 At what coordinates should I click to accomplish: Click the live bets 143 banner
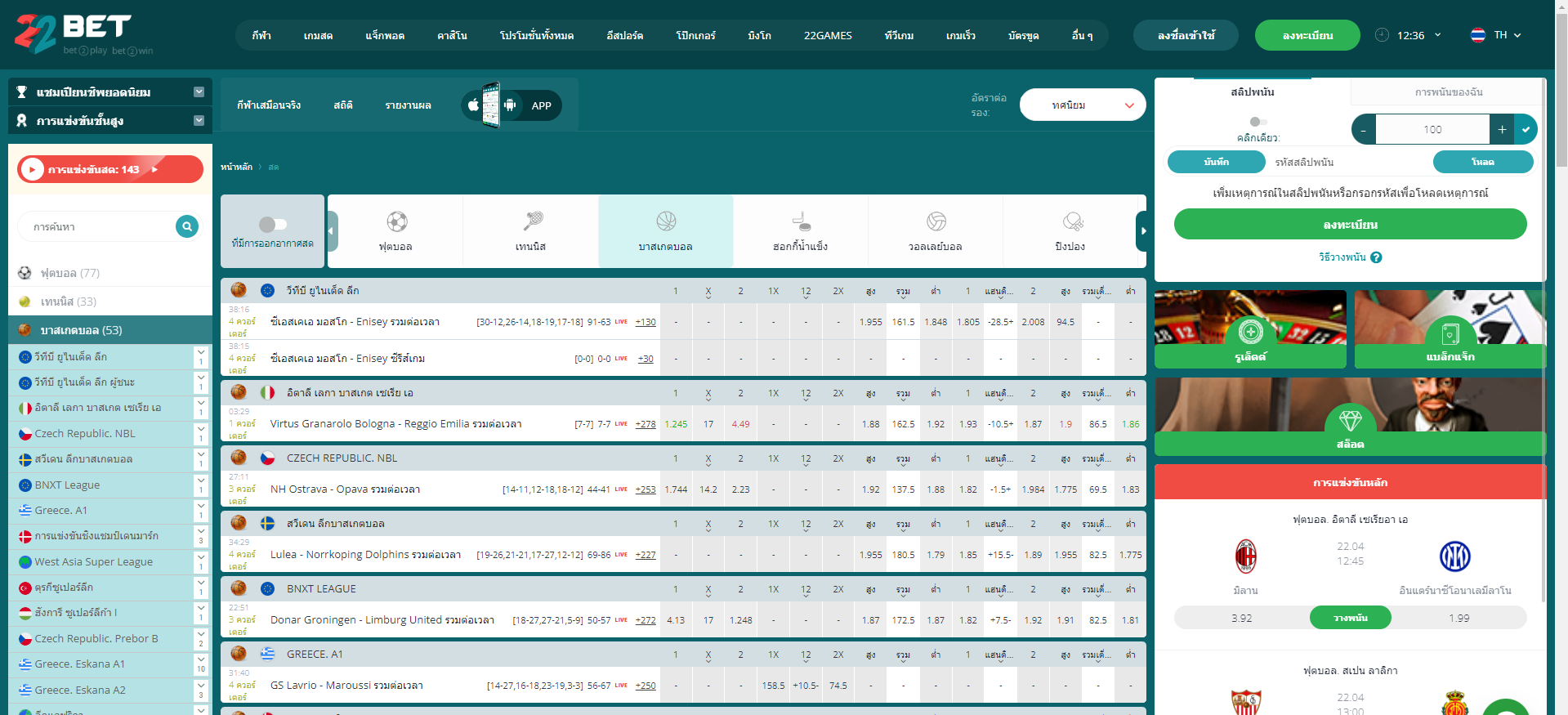coord(110,169)
